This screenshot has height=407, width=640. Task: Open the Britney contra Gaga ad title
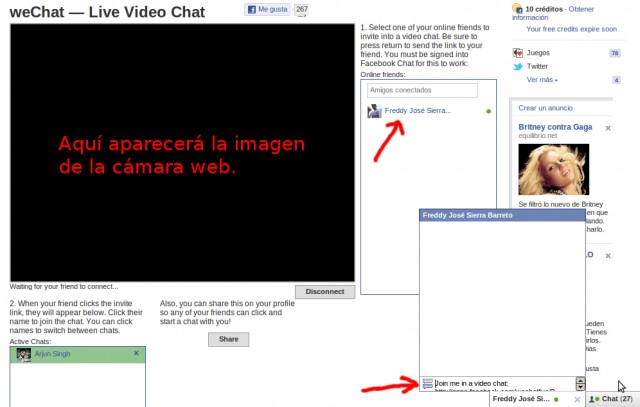point(555,127)
